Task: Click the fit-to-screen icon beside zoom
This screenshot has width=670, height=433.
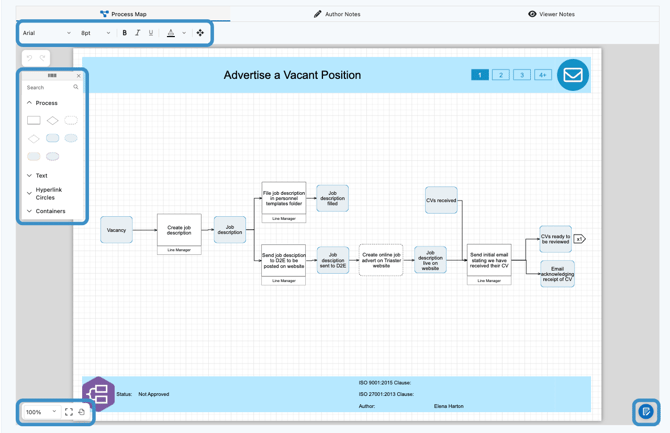Action: (69, 412)
